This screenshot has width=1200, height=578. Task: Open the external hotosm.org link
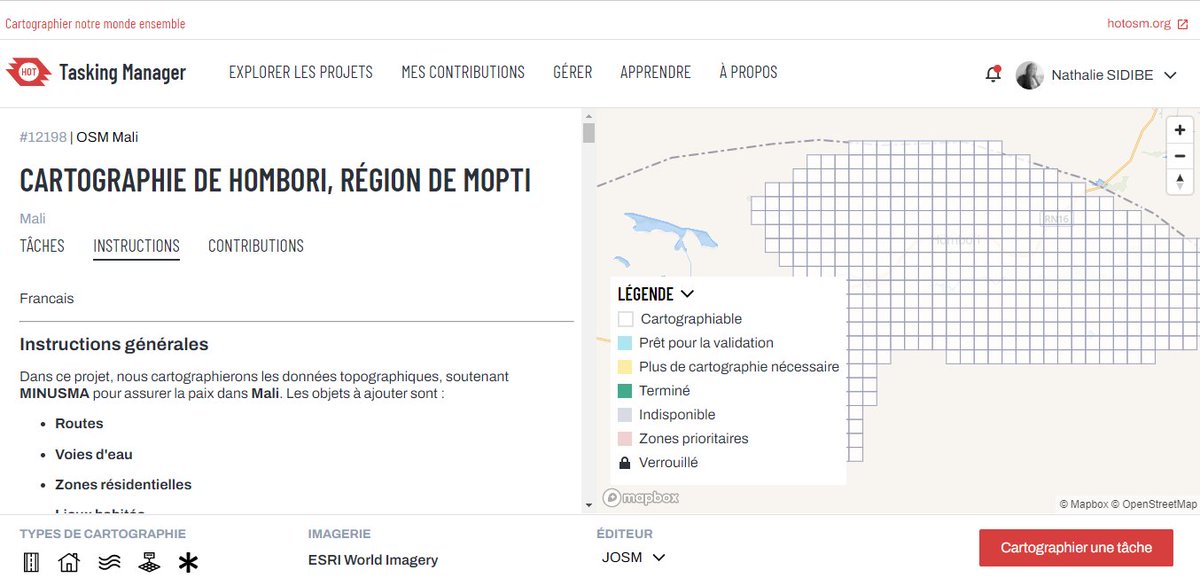(x=1150, y=23)
